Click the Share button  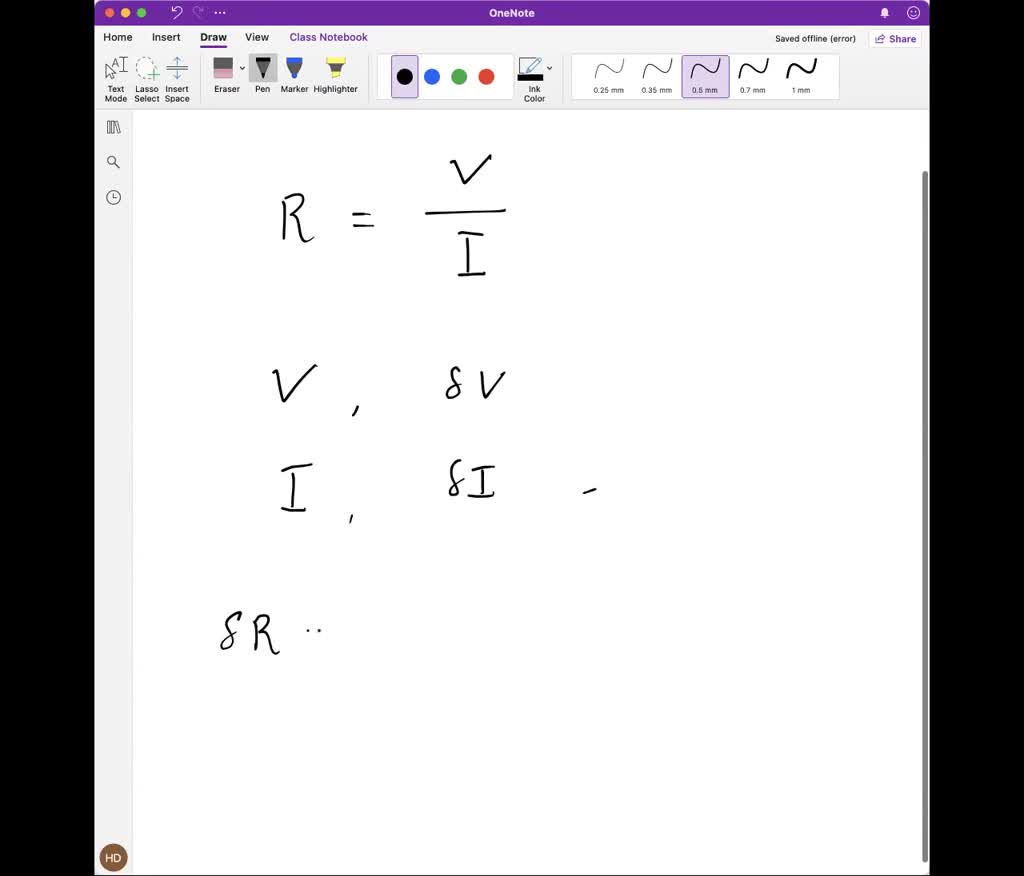(x=895, y=38)
